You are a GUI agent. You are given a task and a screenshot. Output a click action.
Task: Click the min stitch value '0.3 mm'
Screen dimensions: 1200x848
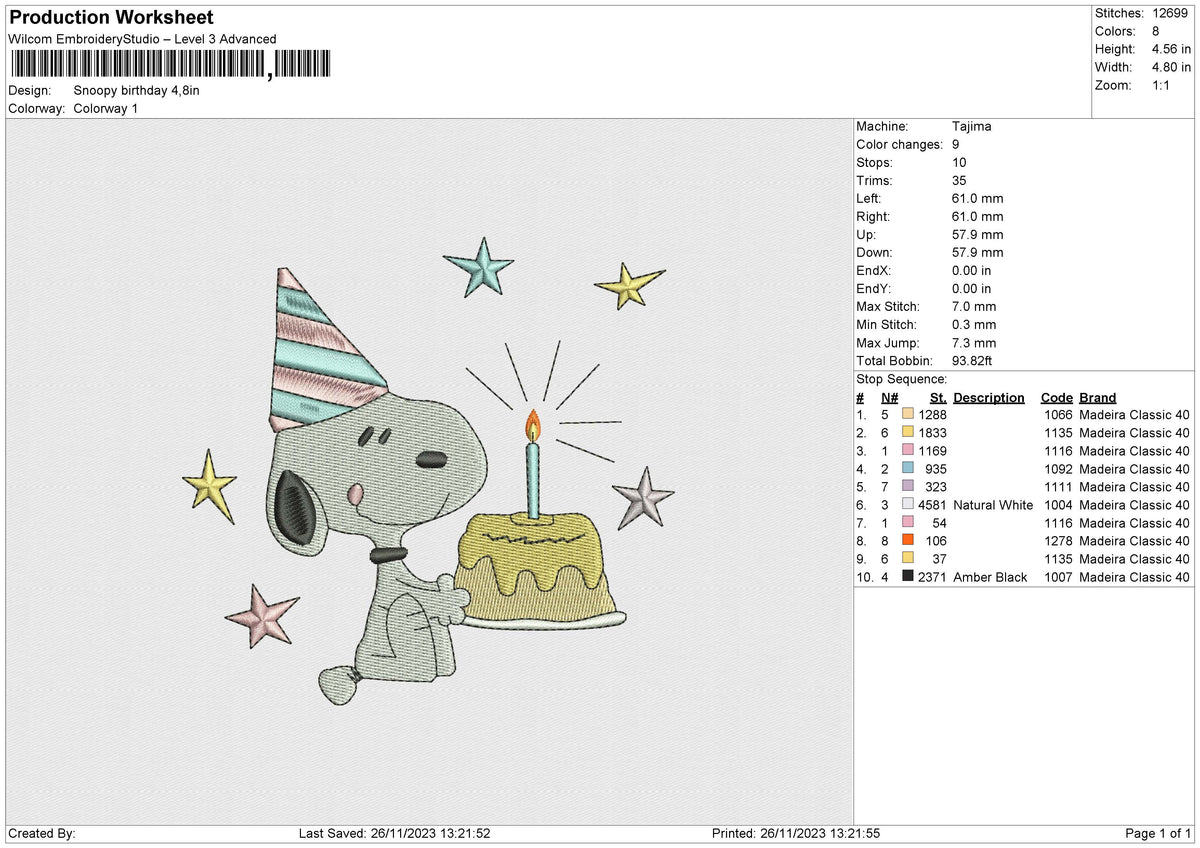pos(975,324)
